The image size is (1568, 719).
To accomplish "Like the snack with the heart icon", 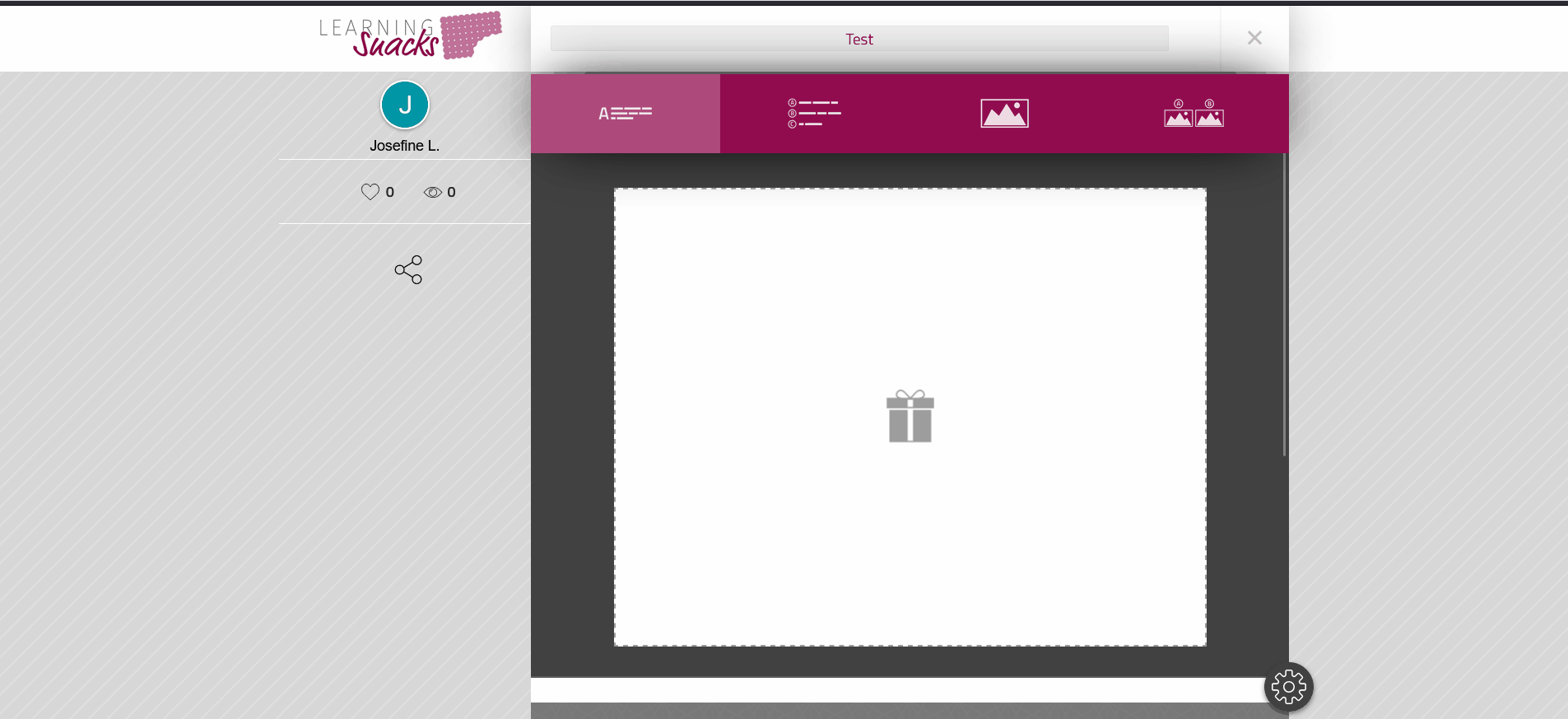I will coord(370,192).
